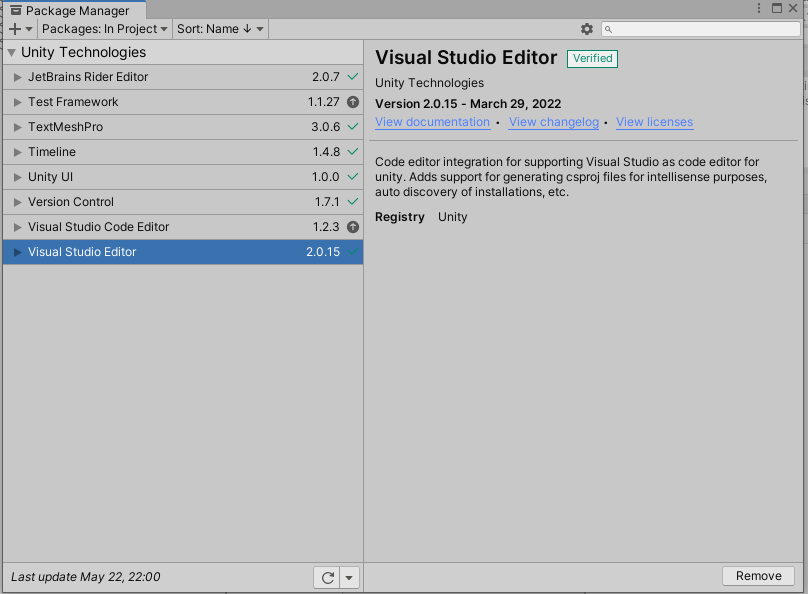Click version number 1.4.8

click(326, 152)
